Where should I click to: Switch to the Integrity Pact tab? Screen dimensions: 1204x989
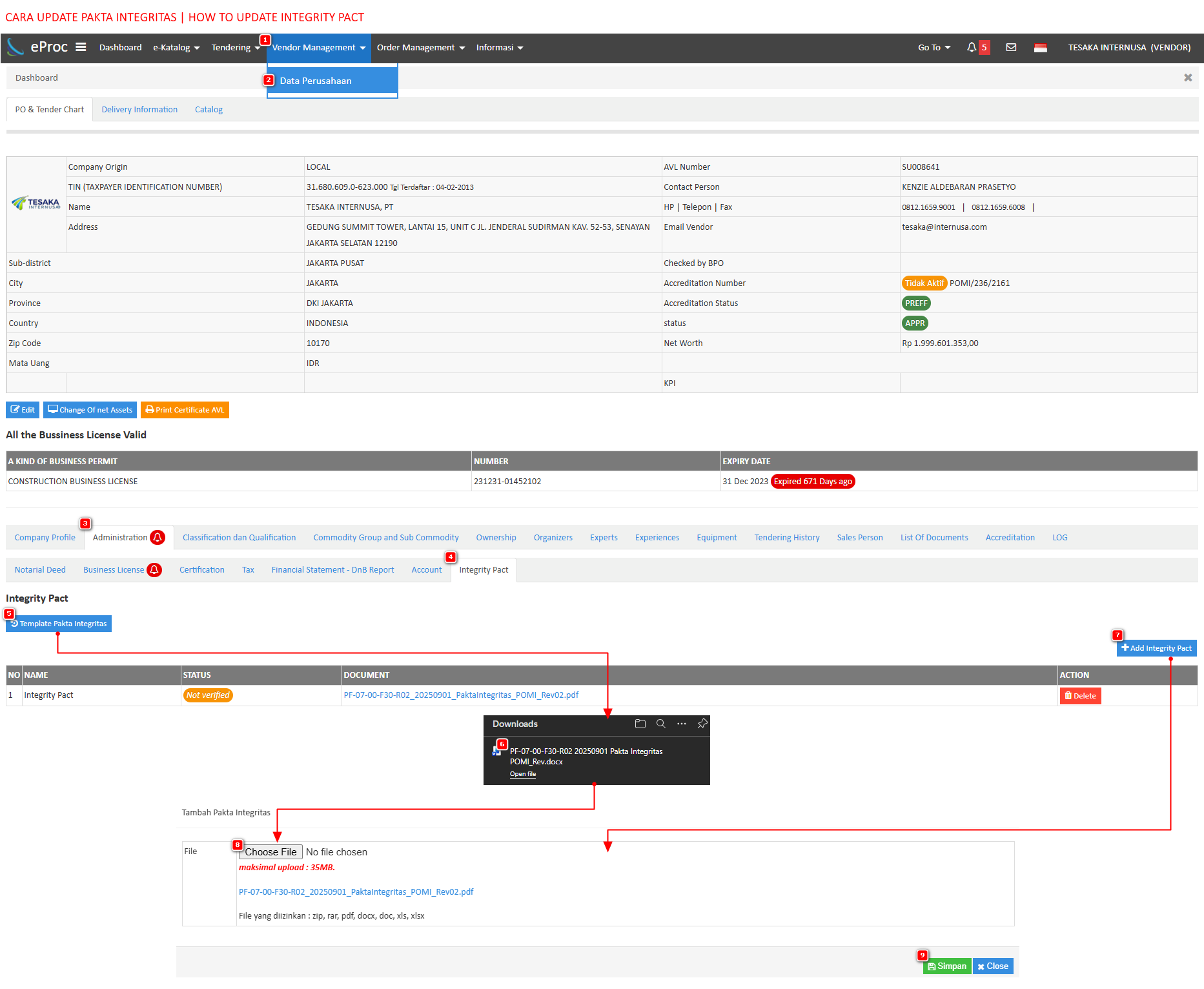tap(484, 570)
